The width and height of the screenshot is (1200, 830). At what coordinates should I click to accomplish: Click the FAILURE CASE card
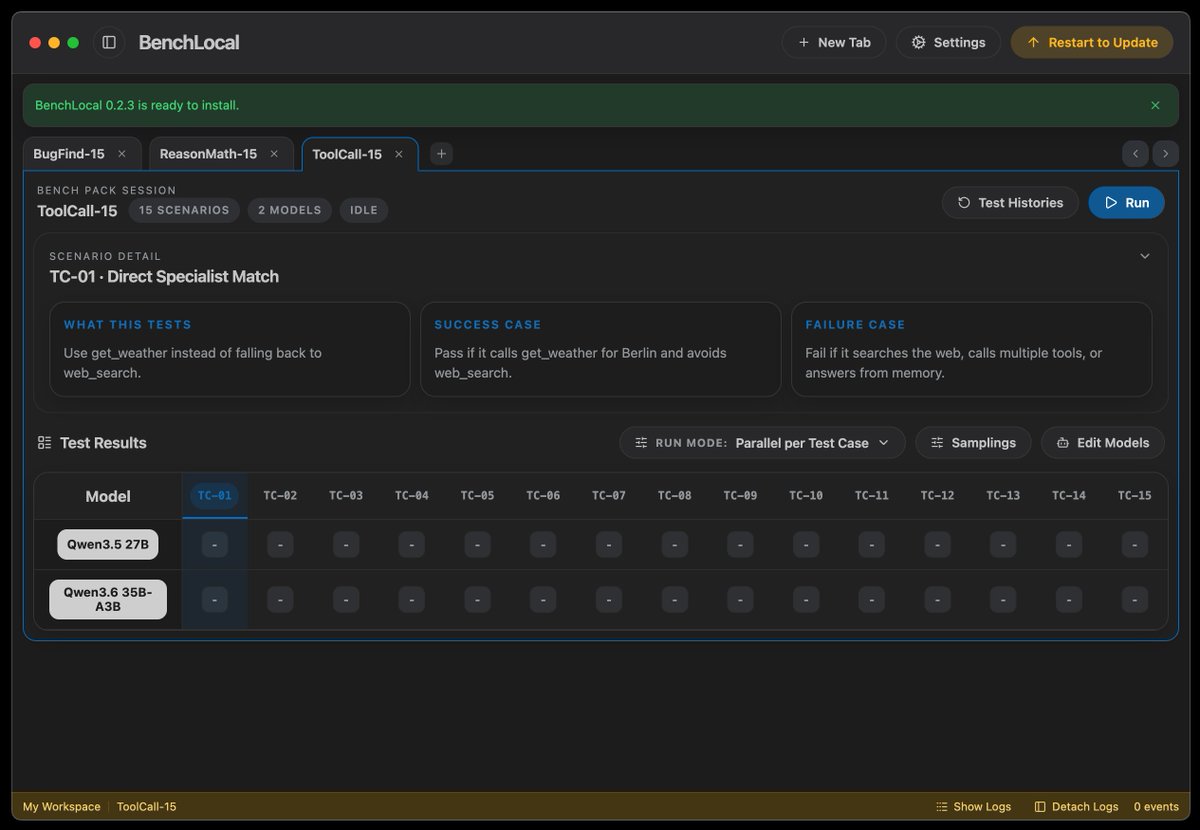[x=972, y=350]
